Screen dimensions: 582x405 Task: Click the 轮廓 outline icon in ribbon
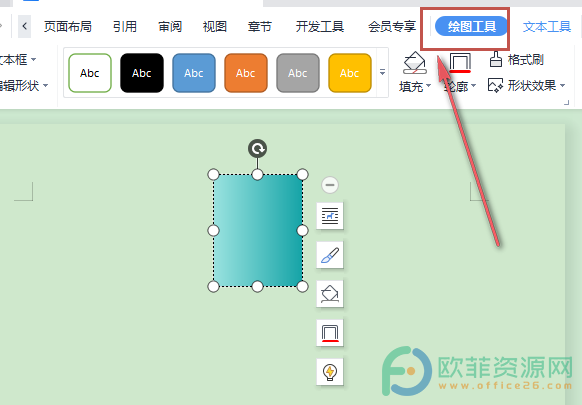(x=460, y=62)
